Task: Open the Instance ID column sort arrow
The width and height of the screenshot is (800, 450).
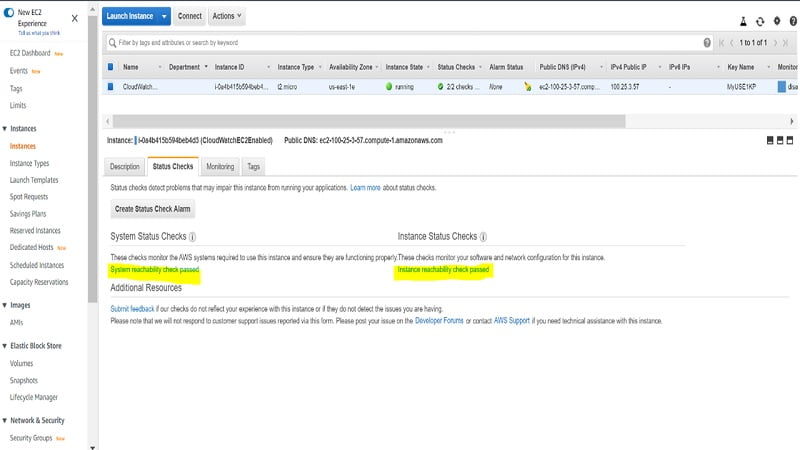Action: [x=268, y=67]
